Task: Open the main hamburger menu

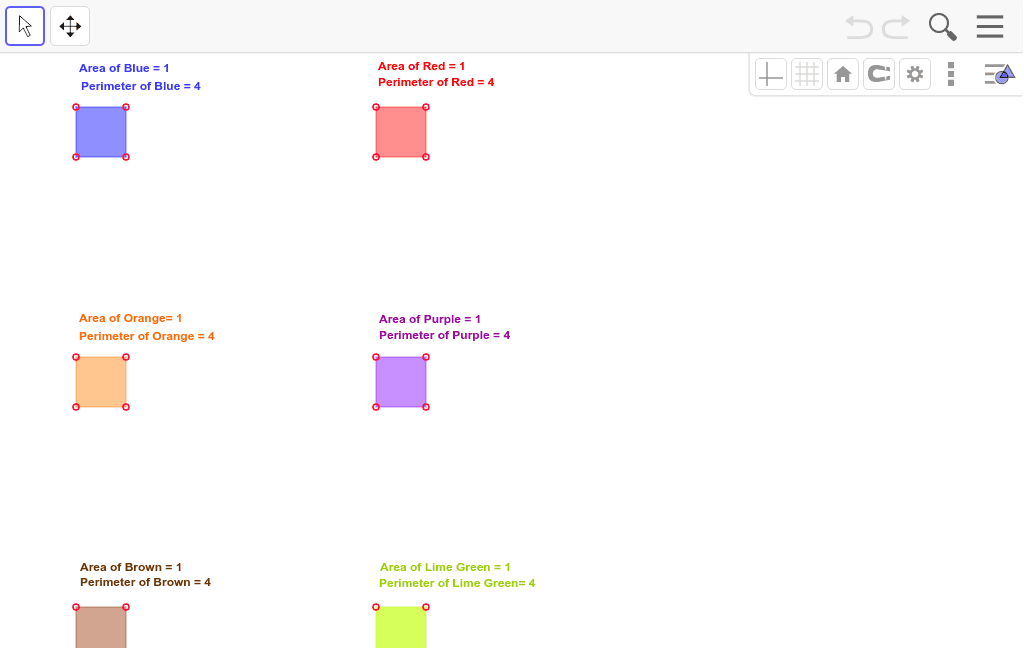Action: [990, 27]
